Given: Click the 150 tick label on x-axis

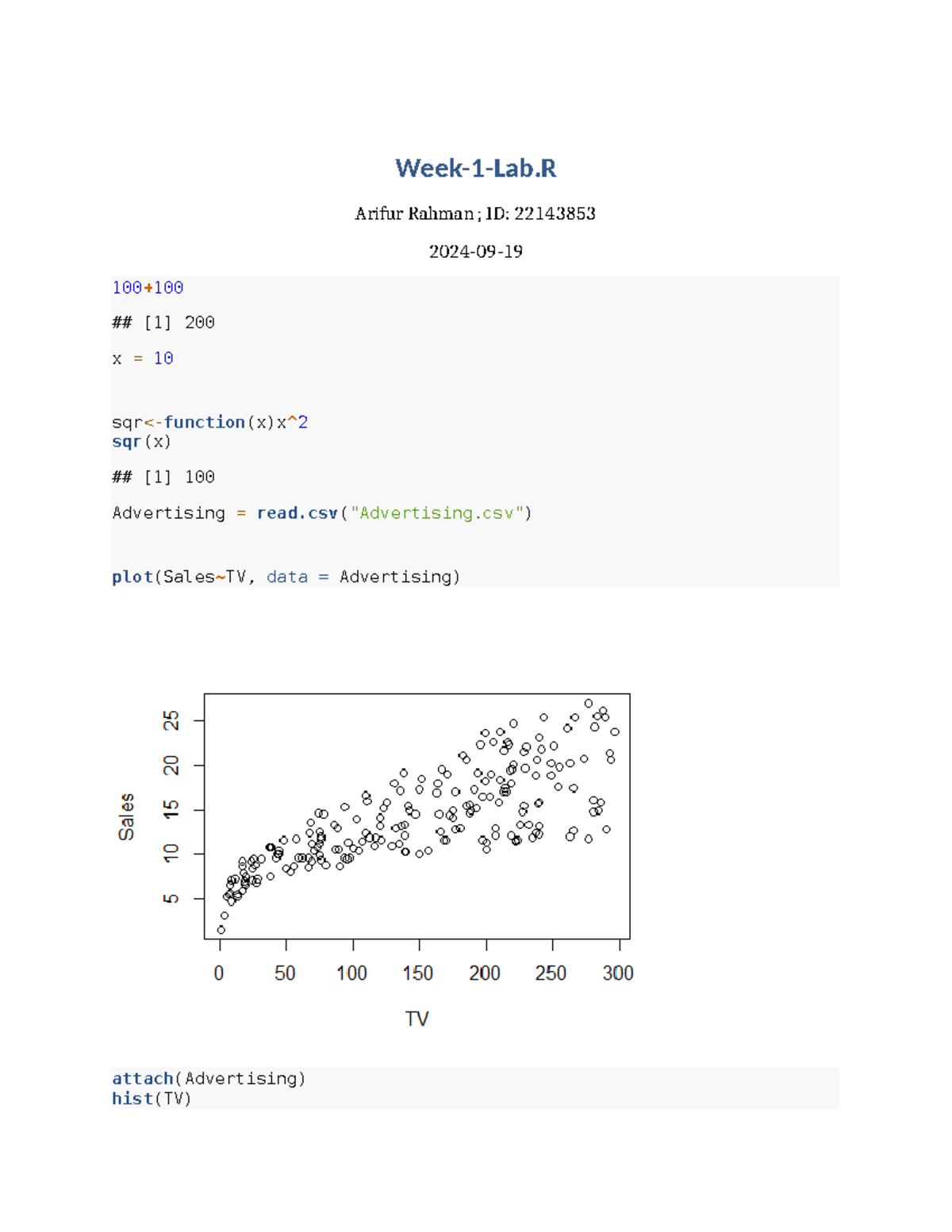Looking at the screenshot, I should (418, 973).
